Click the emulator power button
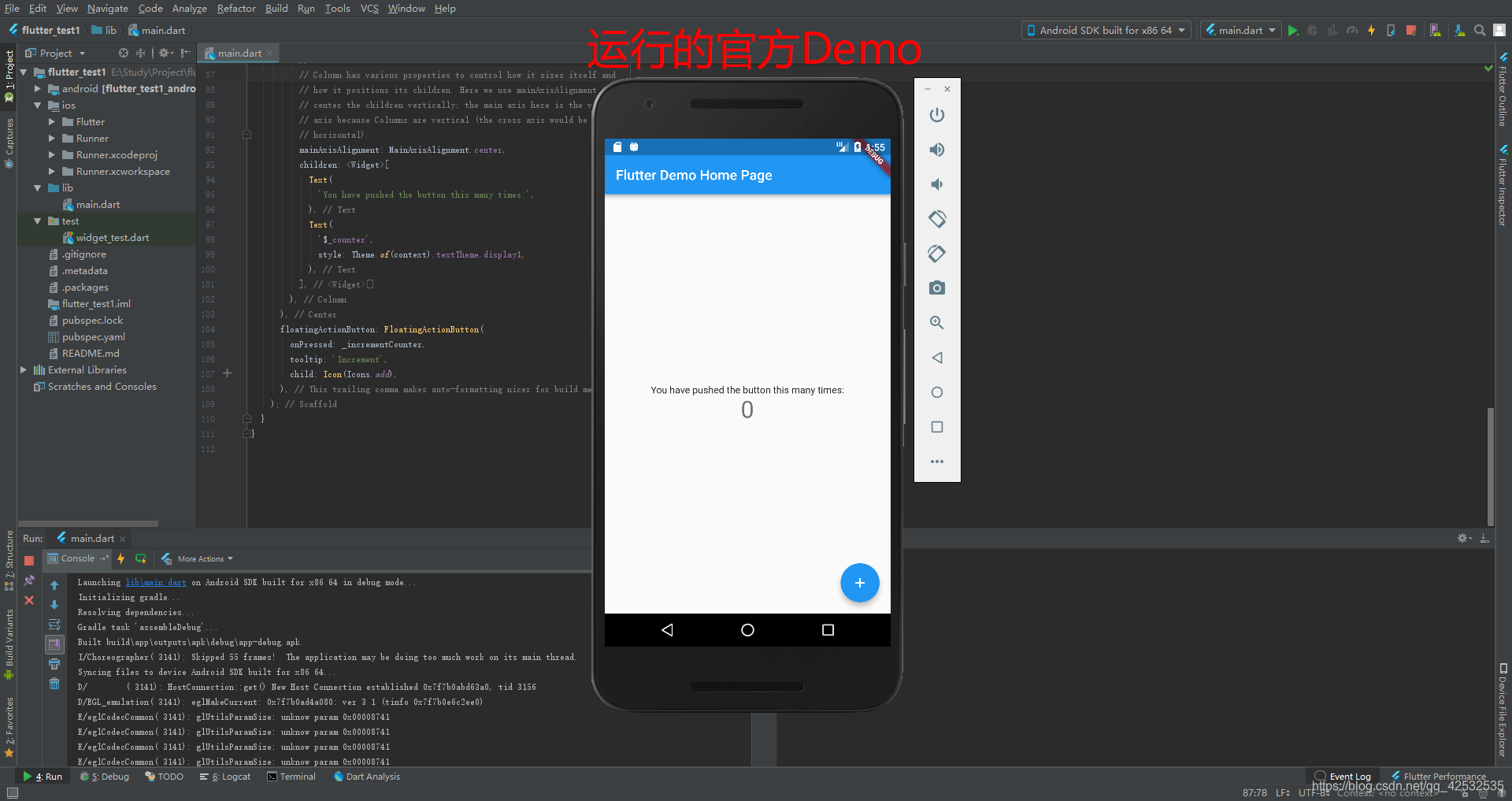This screenshot has width=1512, height=801. [x=936, y=115]
